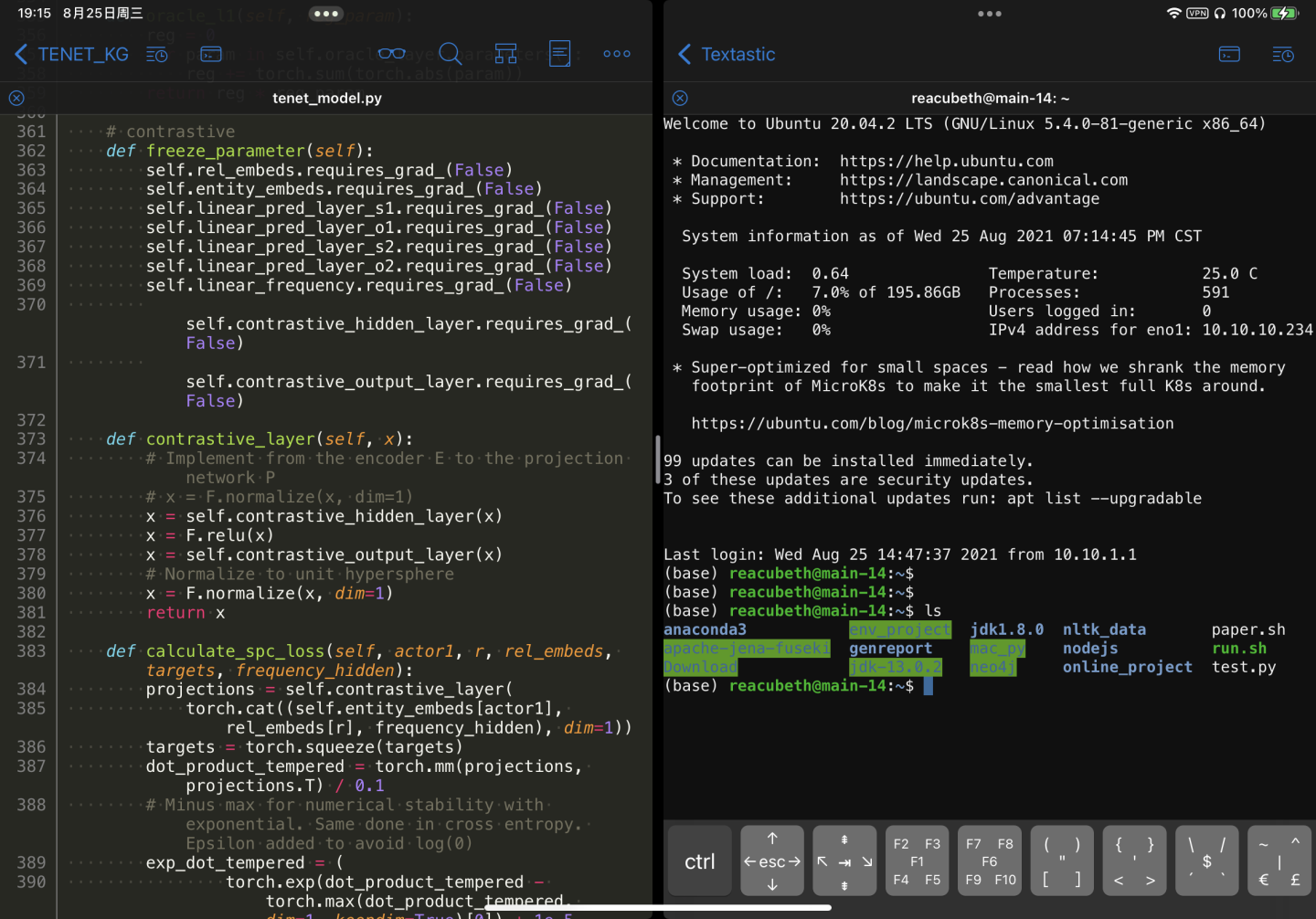Click 'nltk_data' directory in ls output
This screenshot has width=1316, height=919.
1104,629
